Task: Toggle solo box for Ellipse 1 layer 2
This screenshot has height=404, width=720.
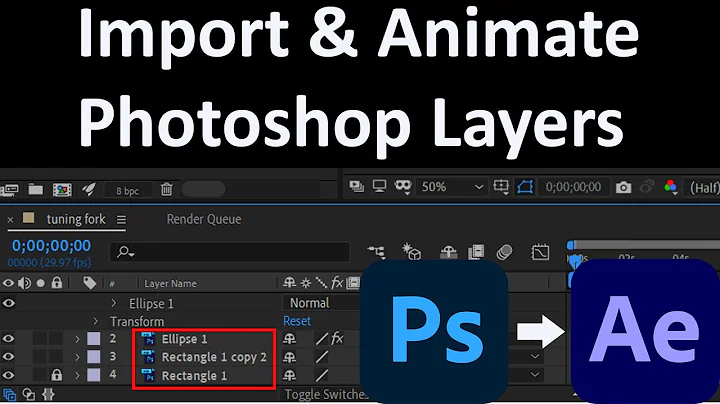Action: tap(40, 339)
